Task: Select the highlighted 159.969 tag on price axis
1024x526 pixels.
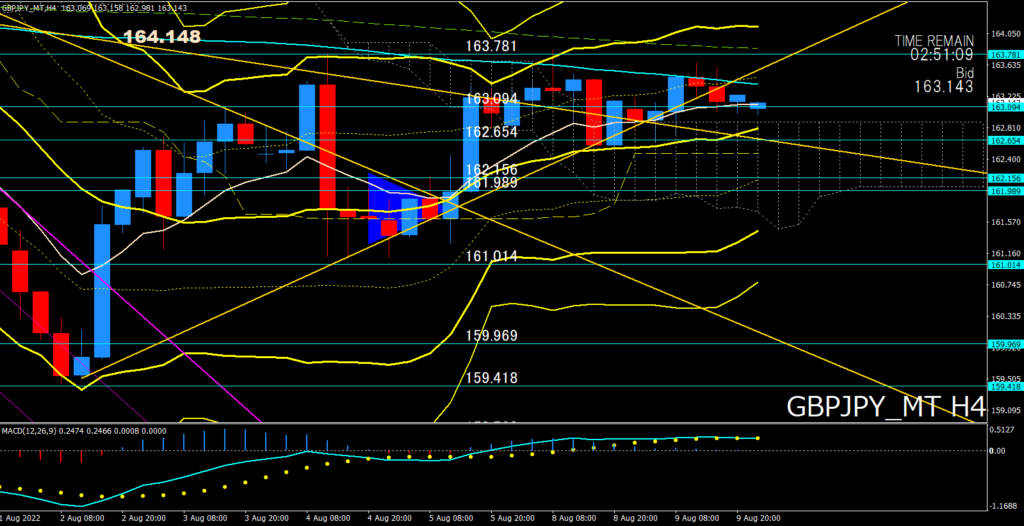Action: tap(1006, 344)
